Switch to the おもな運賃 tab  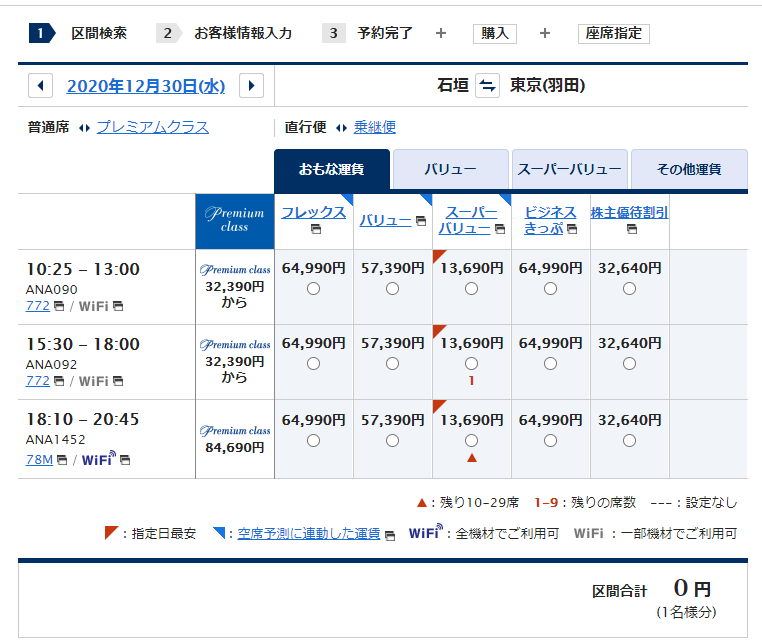tap(332, 169)
